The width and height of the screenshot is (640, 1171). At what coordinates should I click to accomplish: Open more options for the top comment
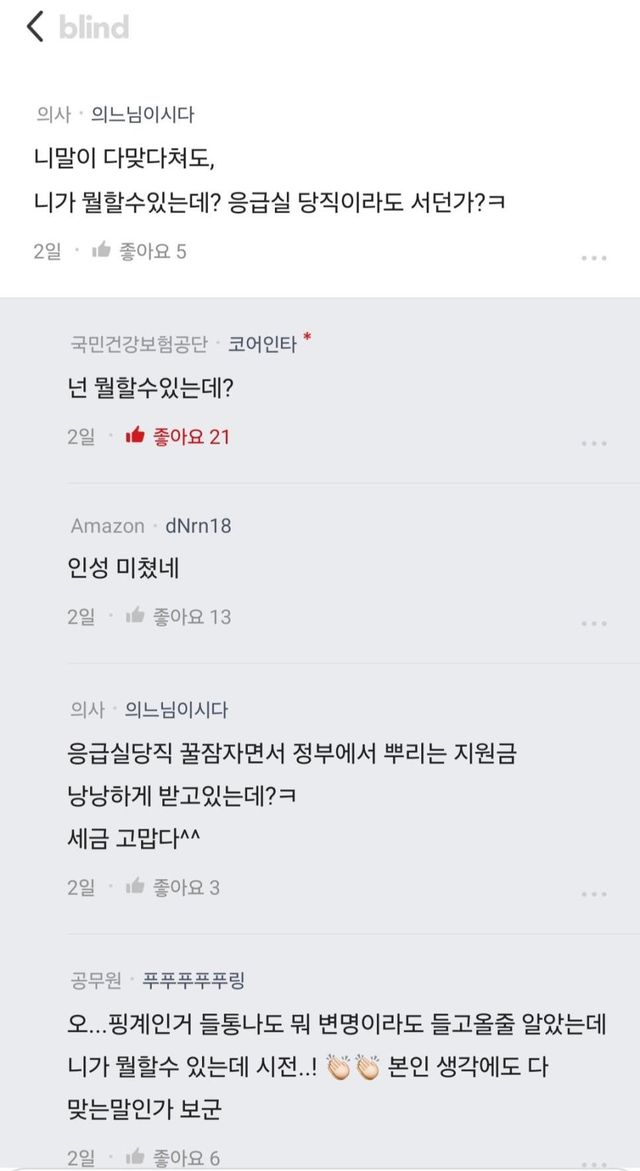(594, 258)
